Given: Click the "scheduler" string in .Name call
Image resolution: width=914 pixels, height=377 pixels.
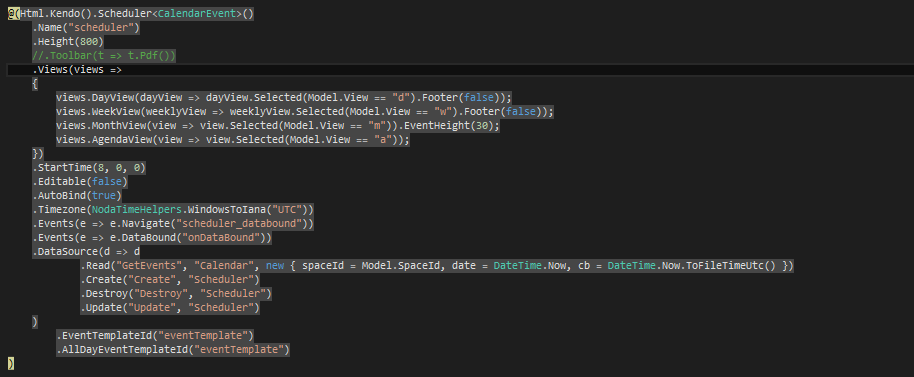Looking at the screenshot, I should [x=101, y=27].
